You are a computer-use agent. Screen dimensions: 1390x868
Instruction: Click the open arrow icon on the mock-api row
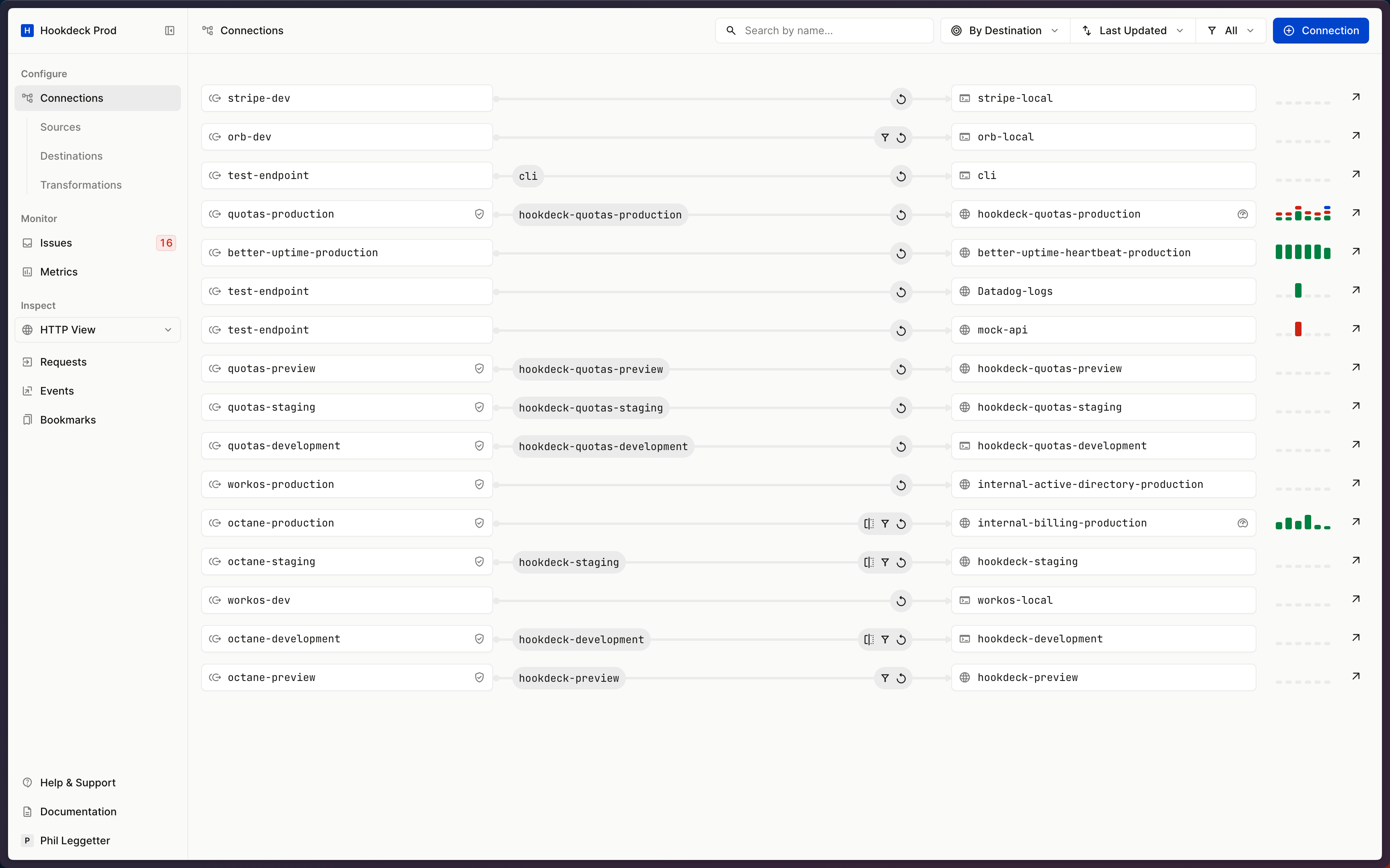tap(1357, 328)
